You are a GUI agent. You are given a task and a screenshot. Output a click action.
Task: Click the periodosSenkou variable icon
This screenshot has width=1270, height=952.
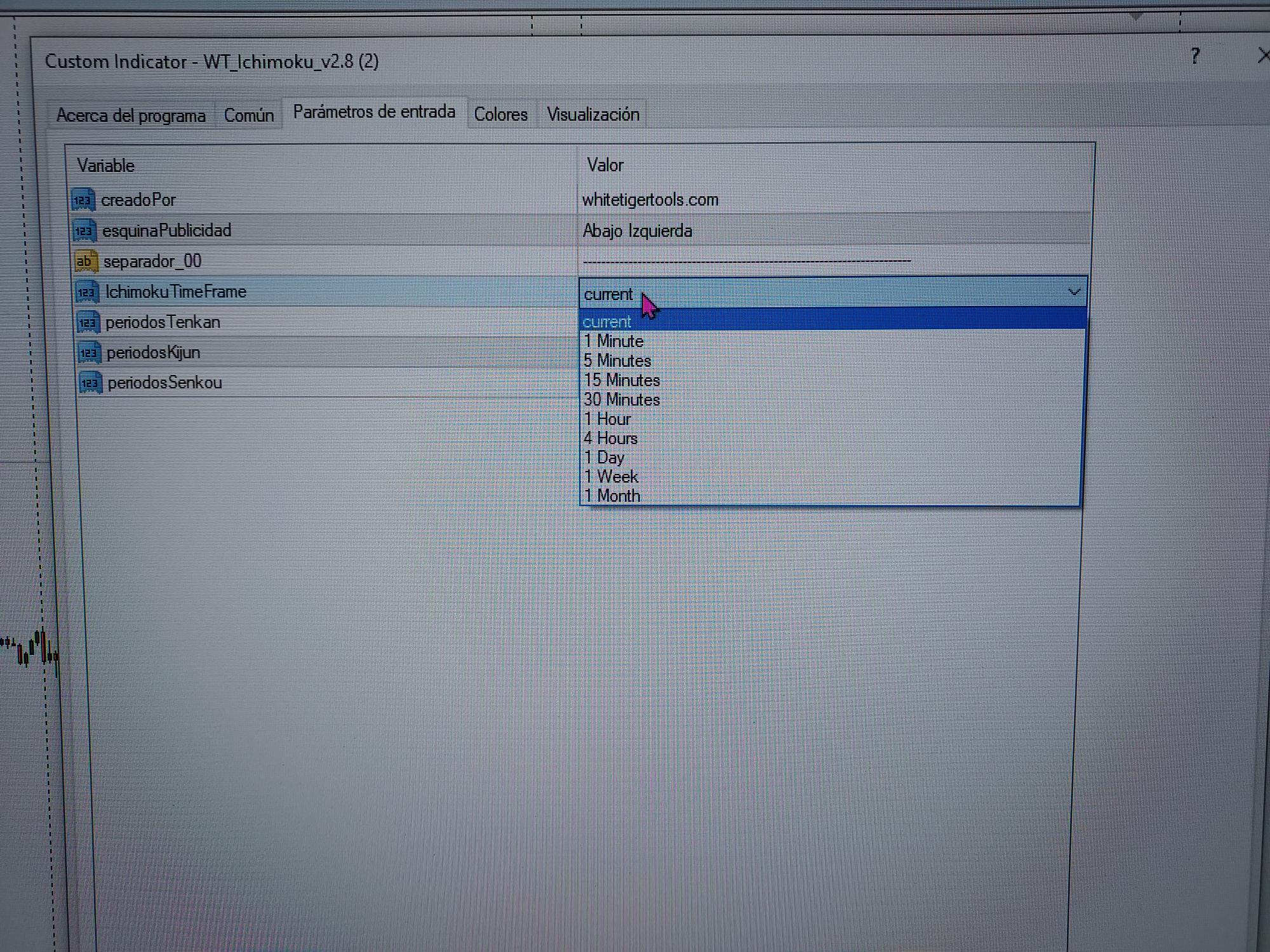tap(90, 383)
